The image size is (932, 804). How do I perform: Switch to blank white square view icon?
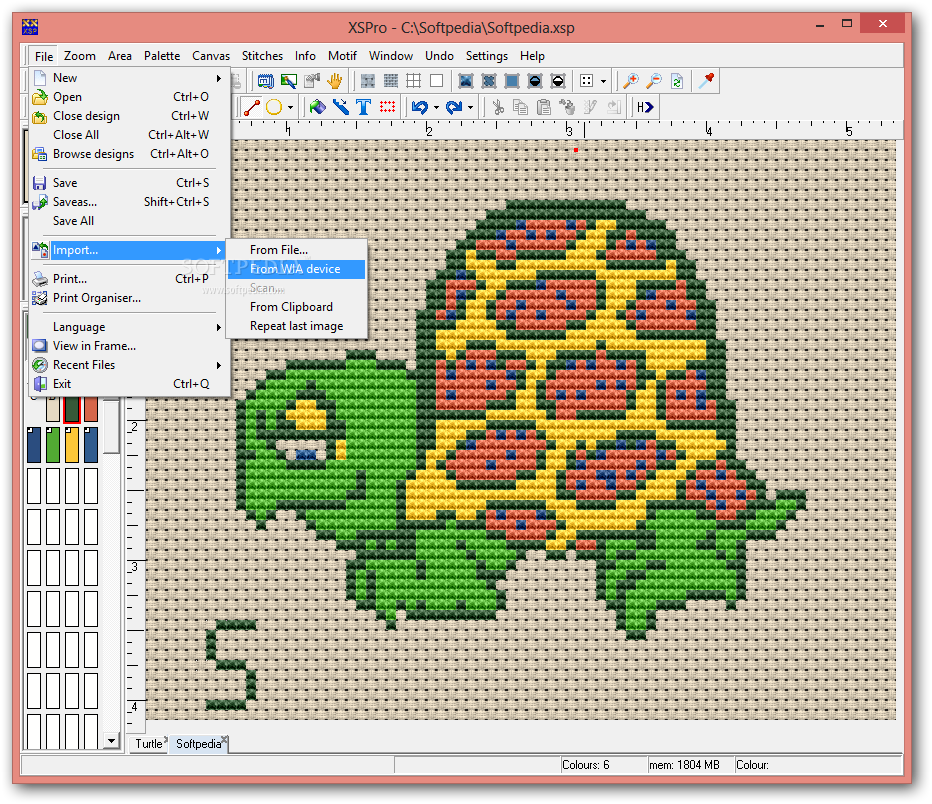[x=437, y=81]
